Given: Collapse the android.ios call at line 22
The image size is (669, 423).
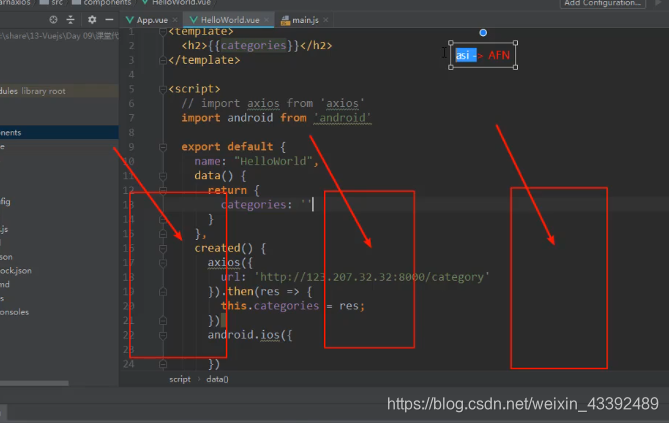Looking at the screenshot, I should pos(163,335).
